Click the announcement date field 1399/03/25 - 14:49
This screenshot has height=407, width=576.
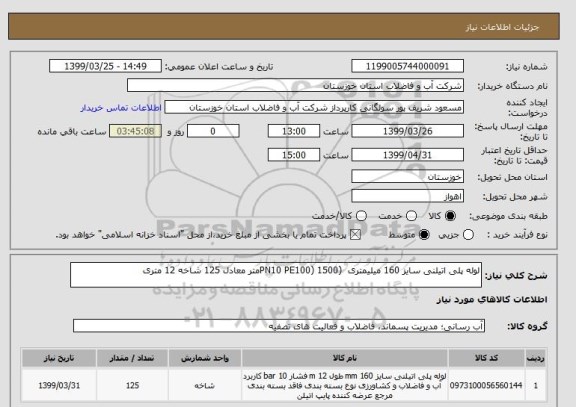105,66
